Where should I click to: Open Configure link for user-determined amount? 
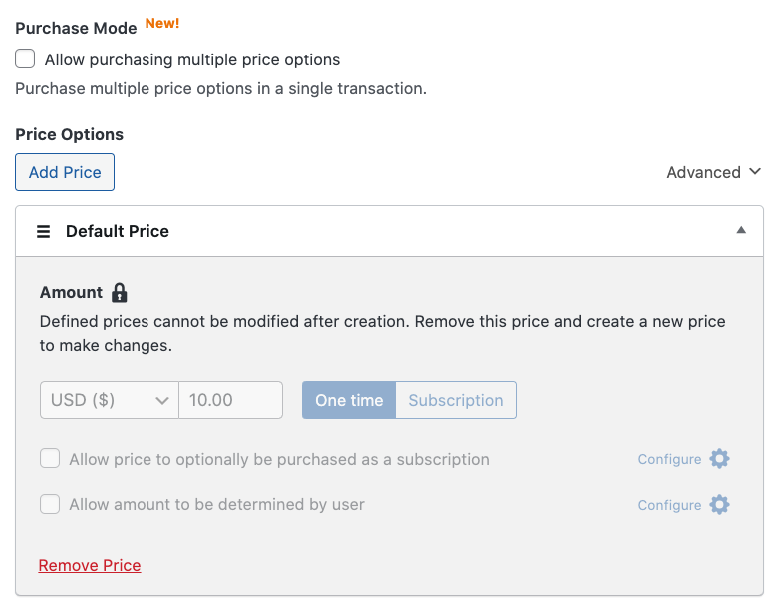[669, 506]
